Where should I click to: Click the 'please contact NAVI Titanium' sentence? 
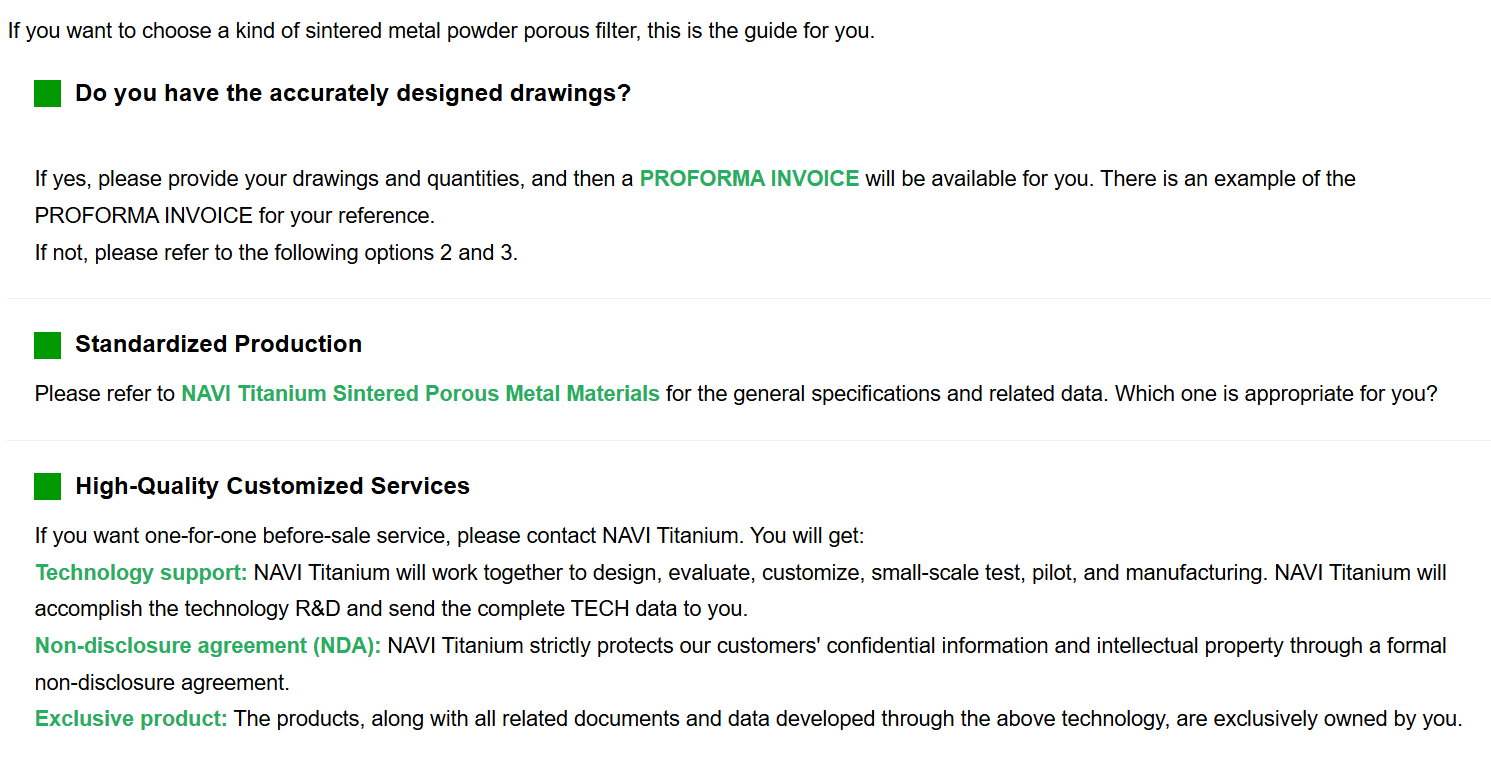(x=449, y=536)
